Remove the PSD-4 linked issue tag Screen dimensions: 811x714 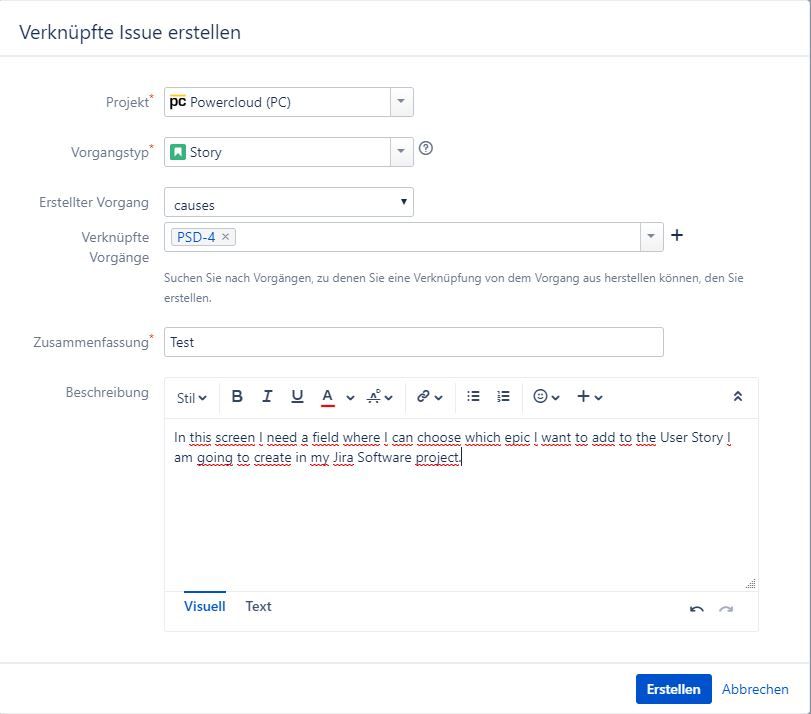223,236
